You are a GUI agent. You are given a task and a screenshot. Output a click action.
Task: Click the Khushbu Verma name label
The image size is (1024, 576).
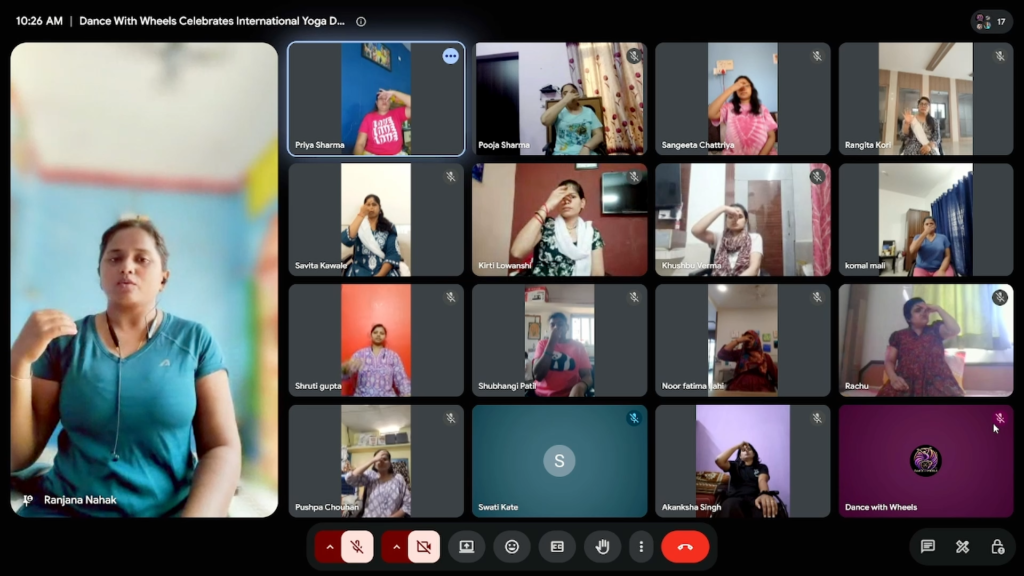[x=691, y=266]
